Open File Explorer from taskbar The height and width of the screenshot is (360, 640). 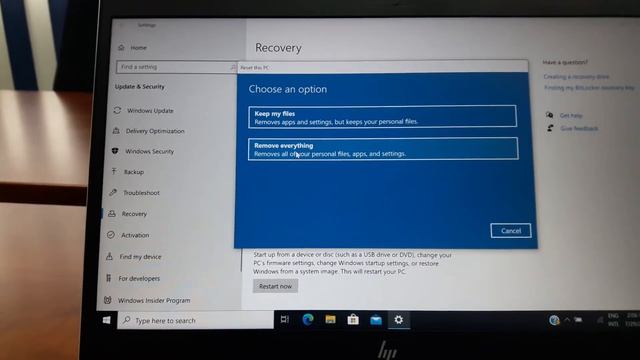[x=331, y=320]
